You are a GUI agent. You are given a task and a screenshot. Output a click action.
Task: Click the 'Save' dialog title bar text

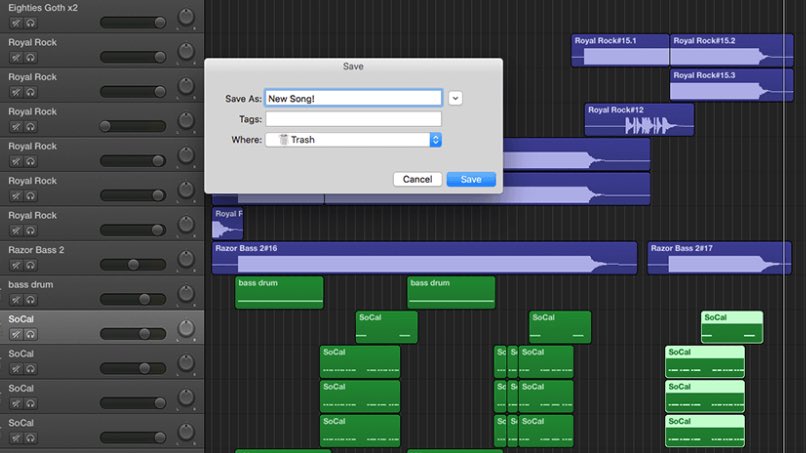click(x=353, y=66)
